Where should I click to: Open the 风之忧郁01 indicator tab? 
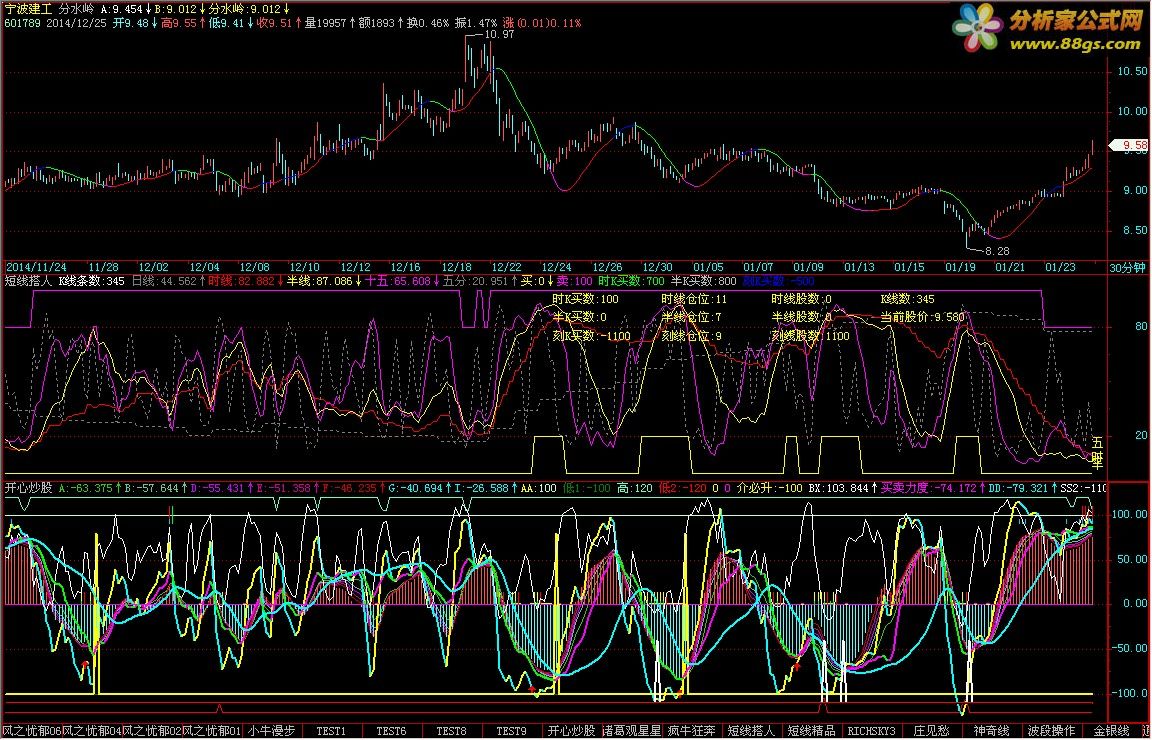212,731
